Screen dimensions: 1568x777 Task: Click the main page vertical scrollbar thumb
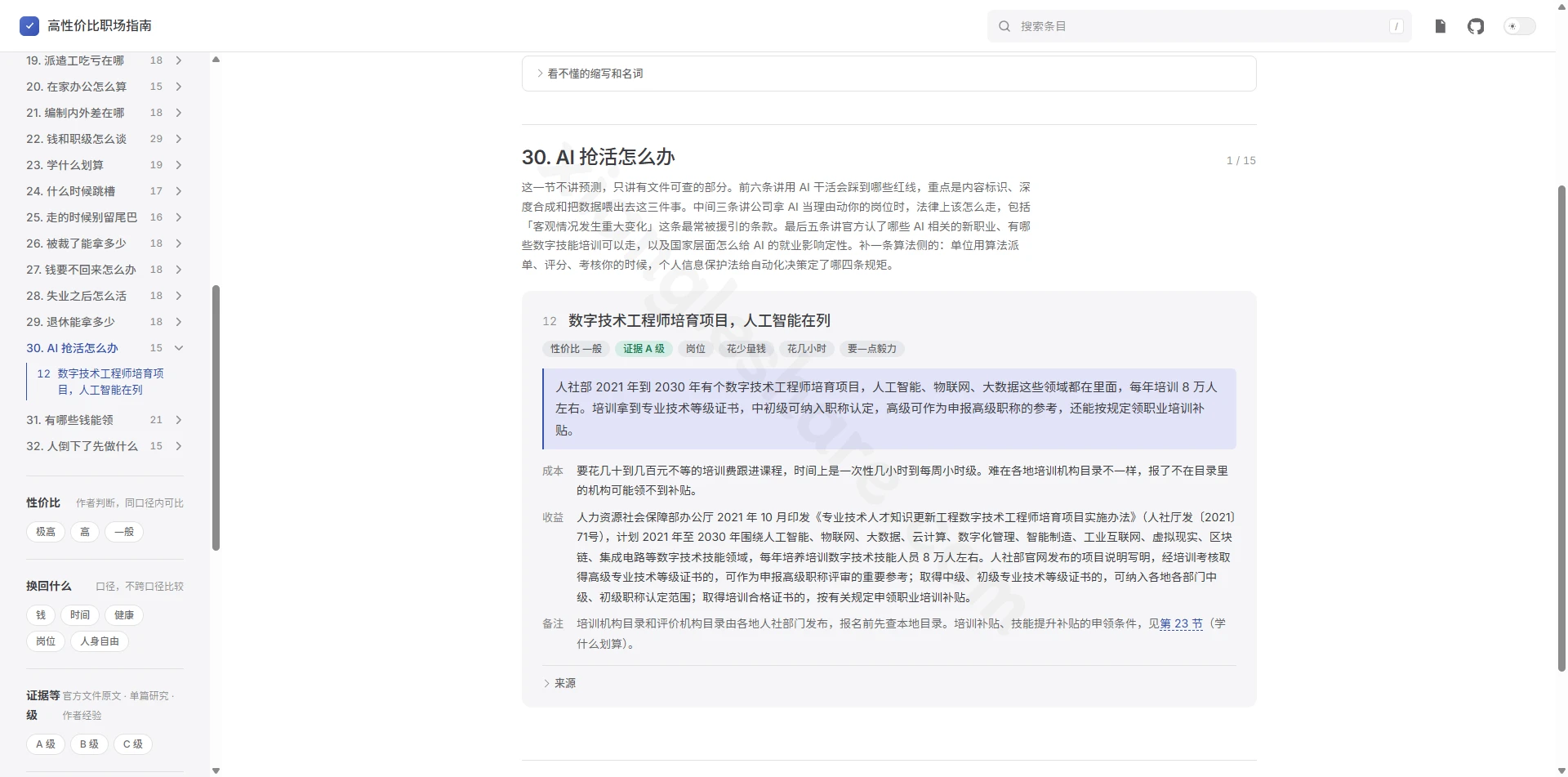click(1561, 429)
